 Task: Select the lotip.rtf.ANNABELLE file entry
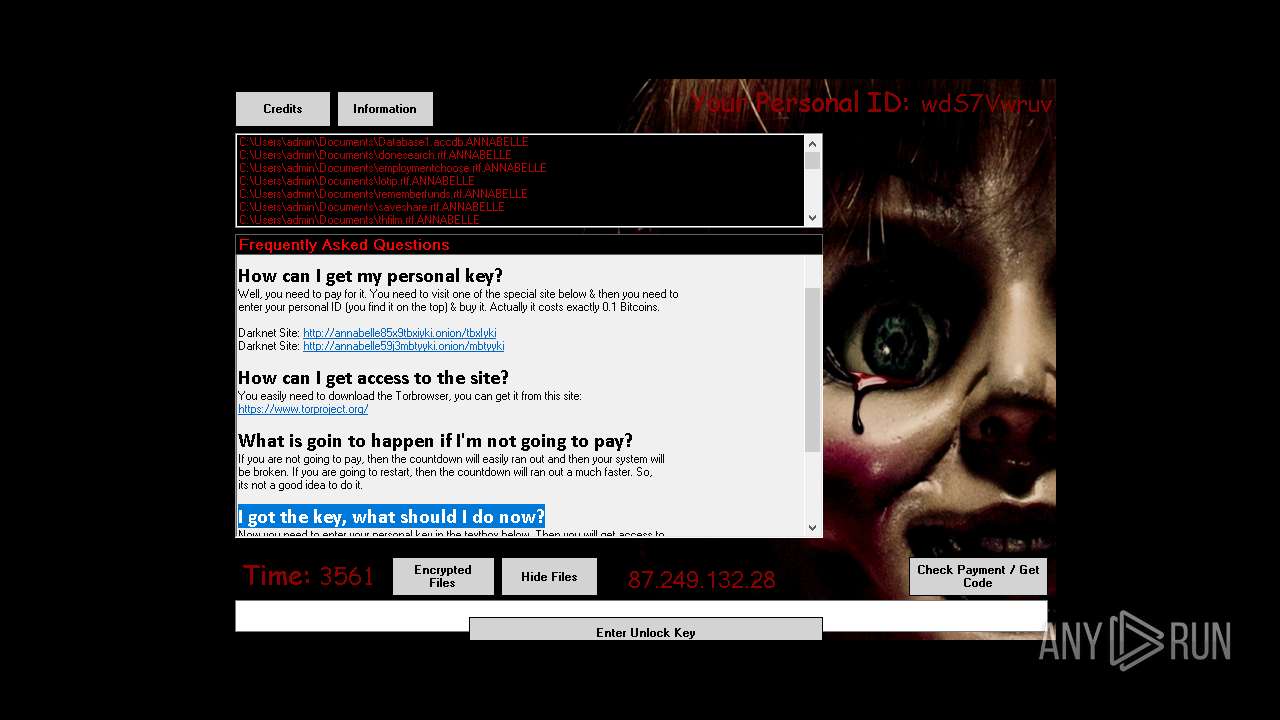[357, 181]
